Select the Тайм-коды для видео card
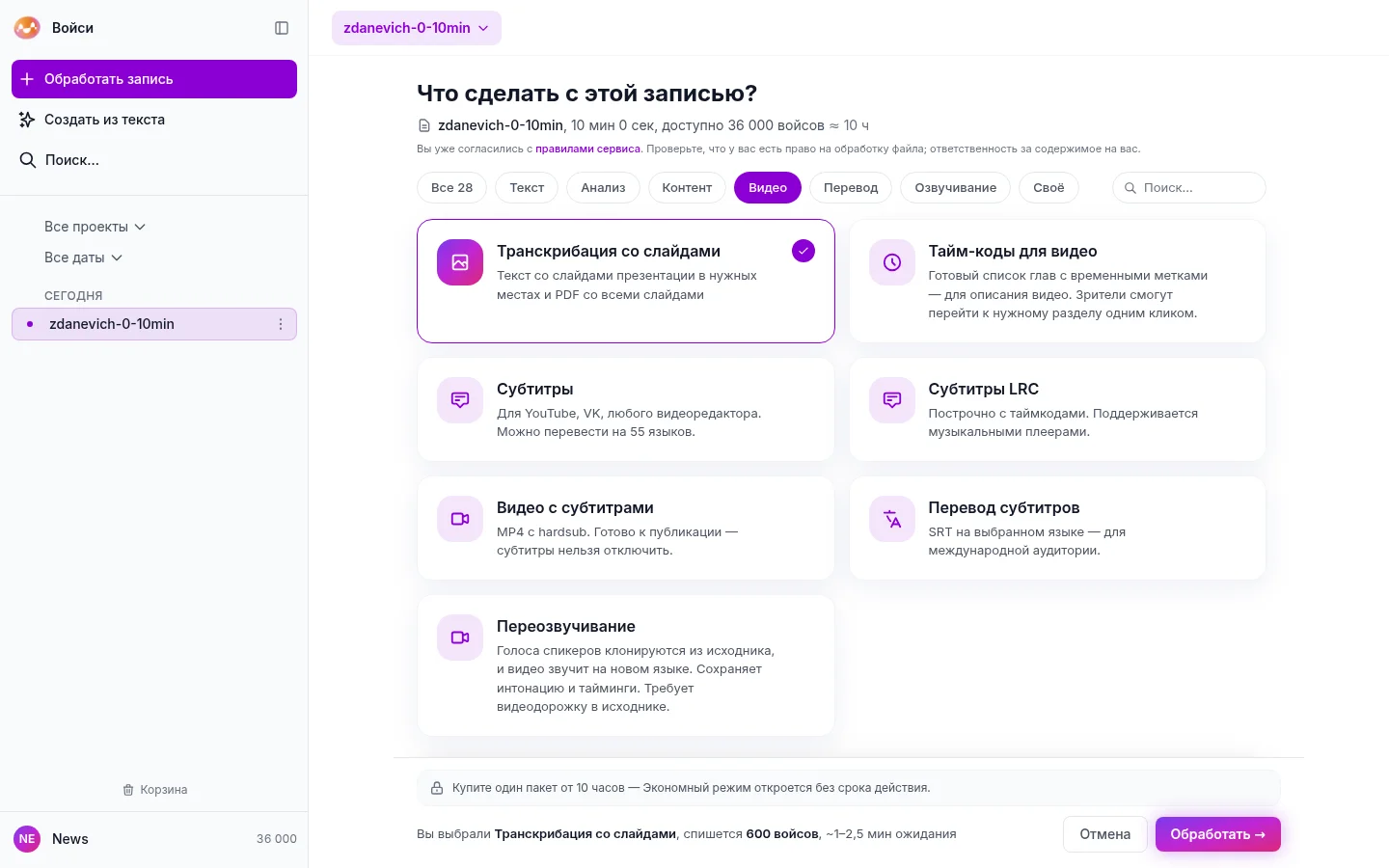The image size is (1389, 868). click(1057, 281)
